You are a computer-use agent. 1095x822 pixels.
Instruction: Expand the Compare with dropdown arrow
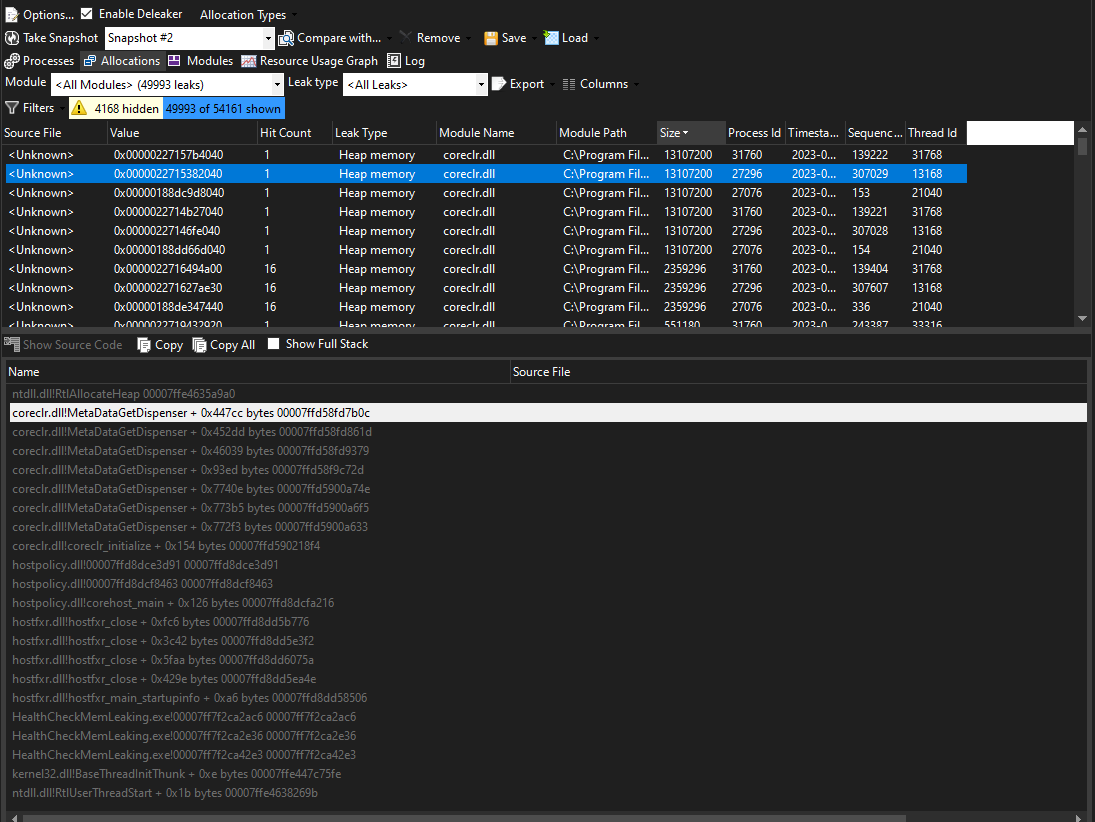388,38
